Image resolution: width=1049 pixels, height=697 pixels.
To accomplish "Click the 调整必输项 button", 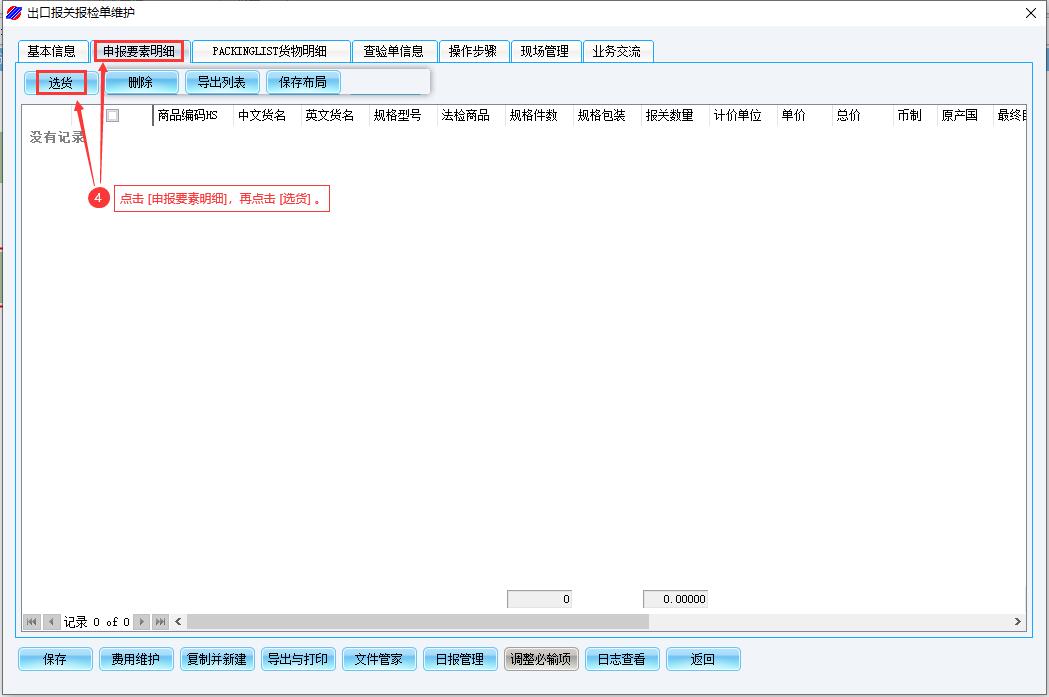I will pyautogui.click(x=541, y=659).
